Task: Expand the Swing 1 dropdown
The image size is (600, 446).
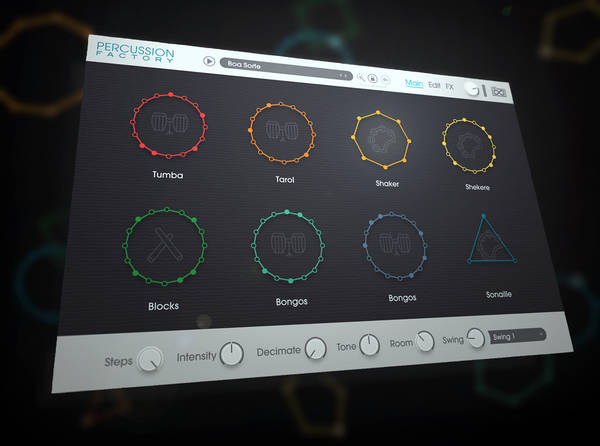Action: click(518, 336)
